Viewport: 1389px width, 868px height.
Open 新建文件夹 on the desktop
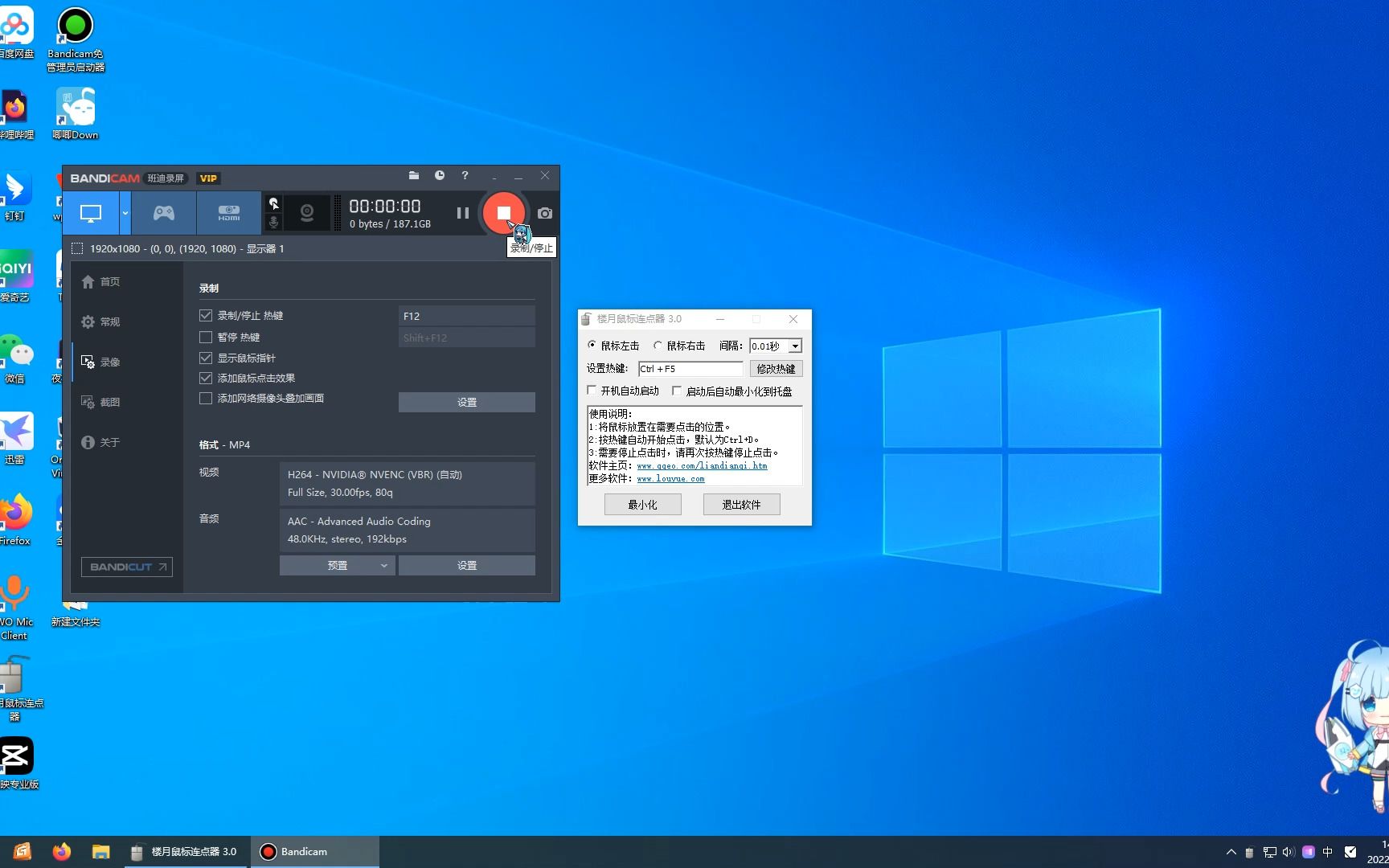point(76,615)
